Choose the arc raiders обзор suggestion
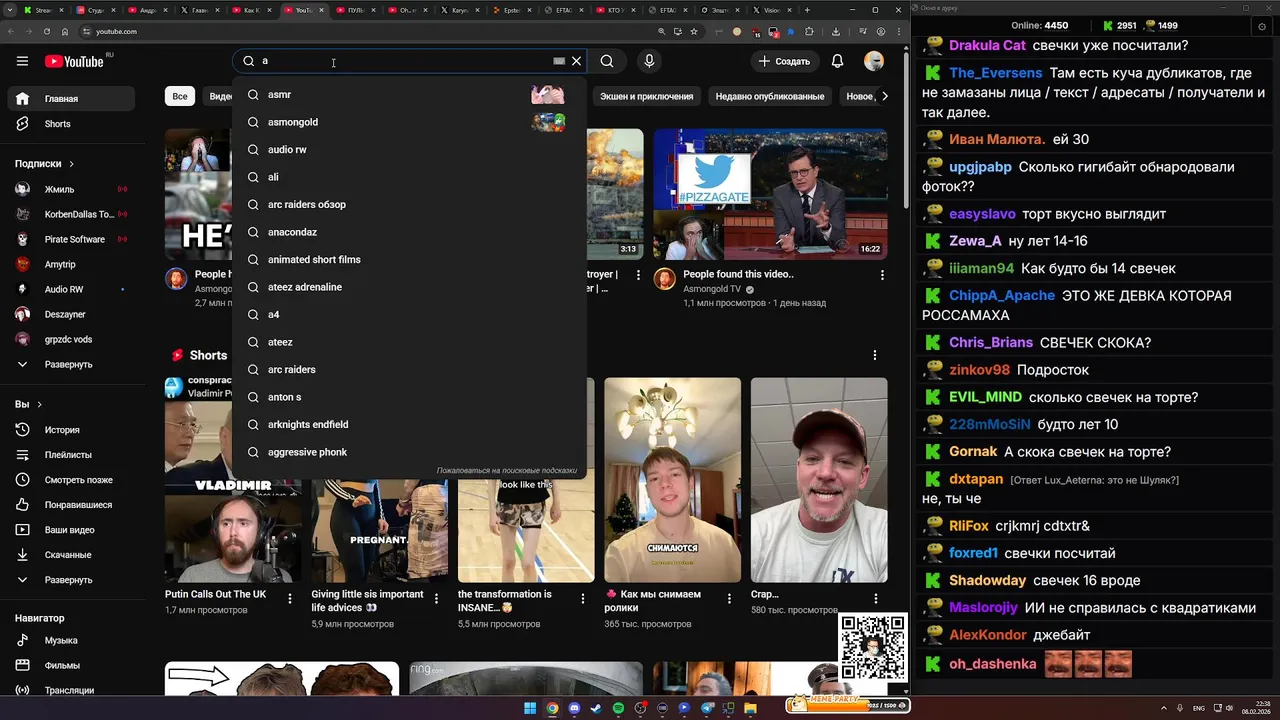This screenshot has width=1280, height=720. pos(409,205)
